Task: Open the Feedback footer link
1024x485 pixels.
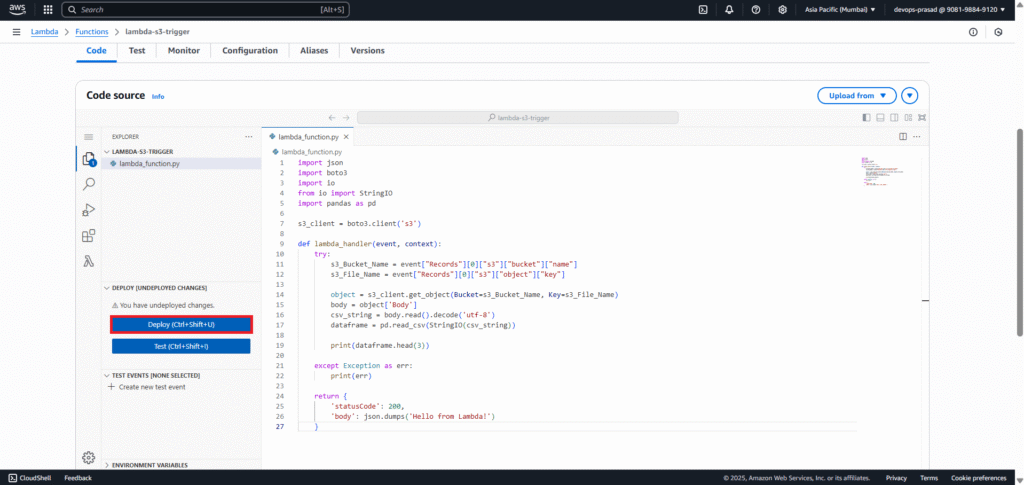Action: [x=78, y=478]
